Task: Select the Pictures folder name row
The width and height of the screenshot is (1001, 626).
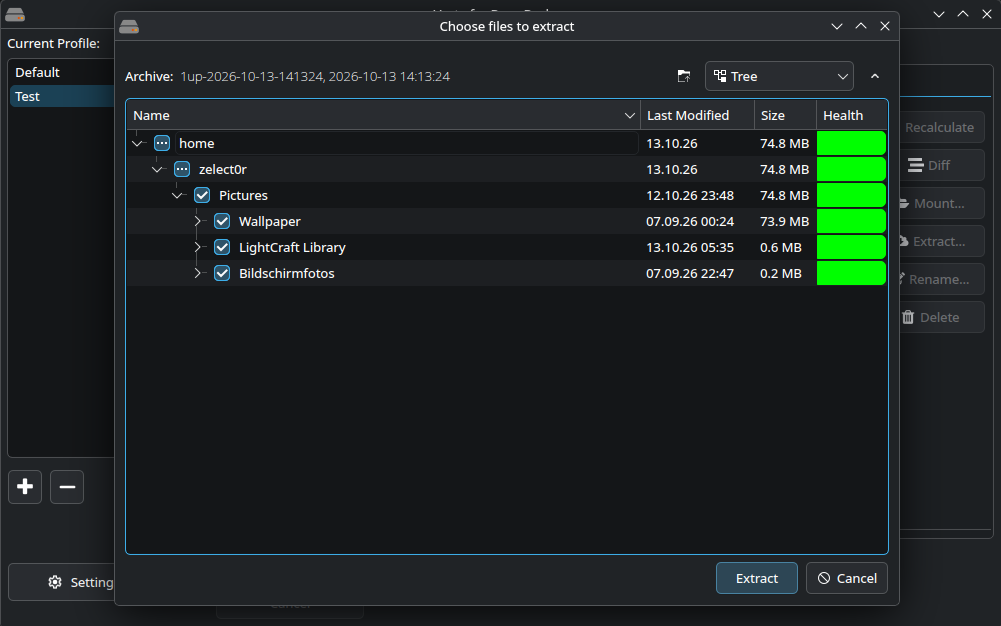Action: click(243, 195)
